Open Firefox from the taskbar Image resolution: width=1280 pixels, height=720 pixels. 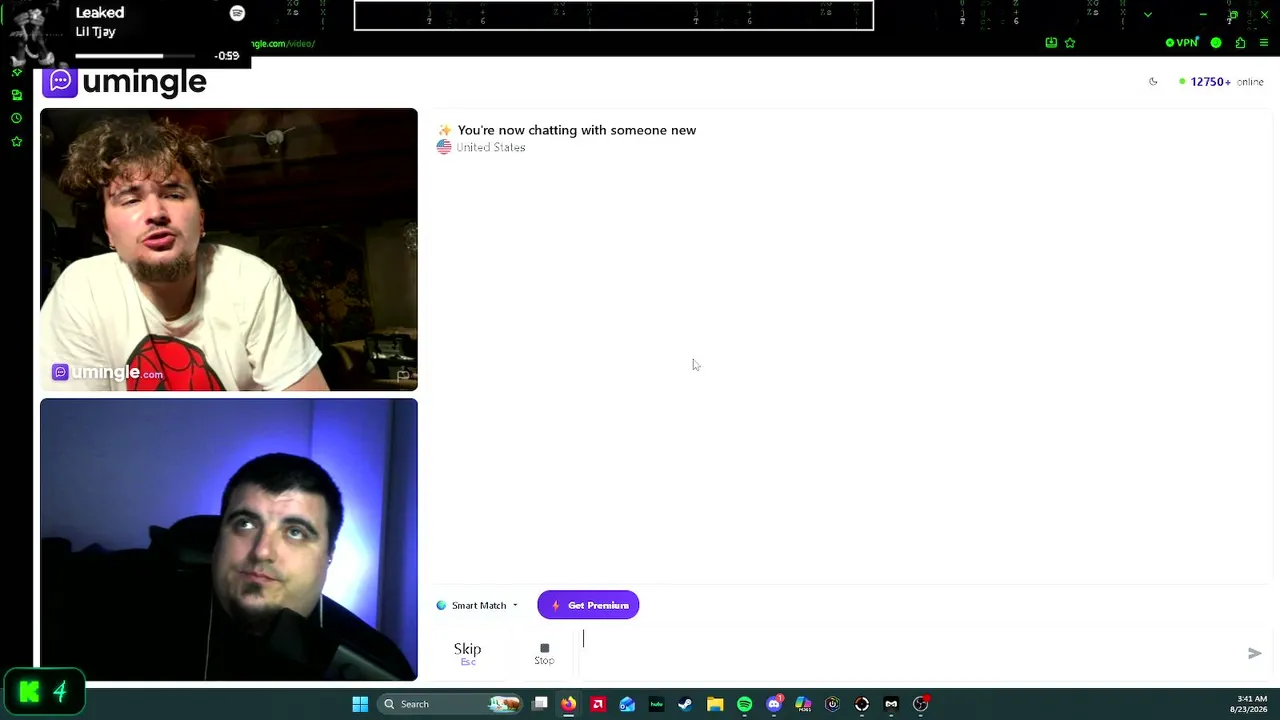[568, 704]
